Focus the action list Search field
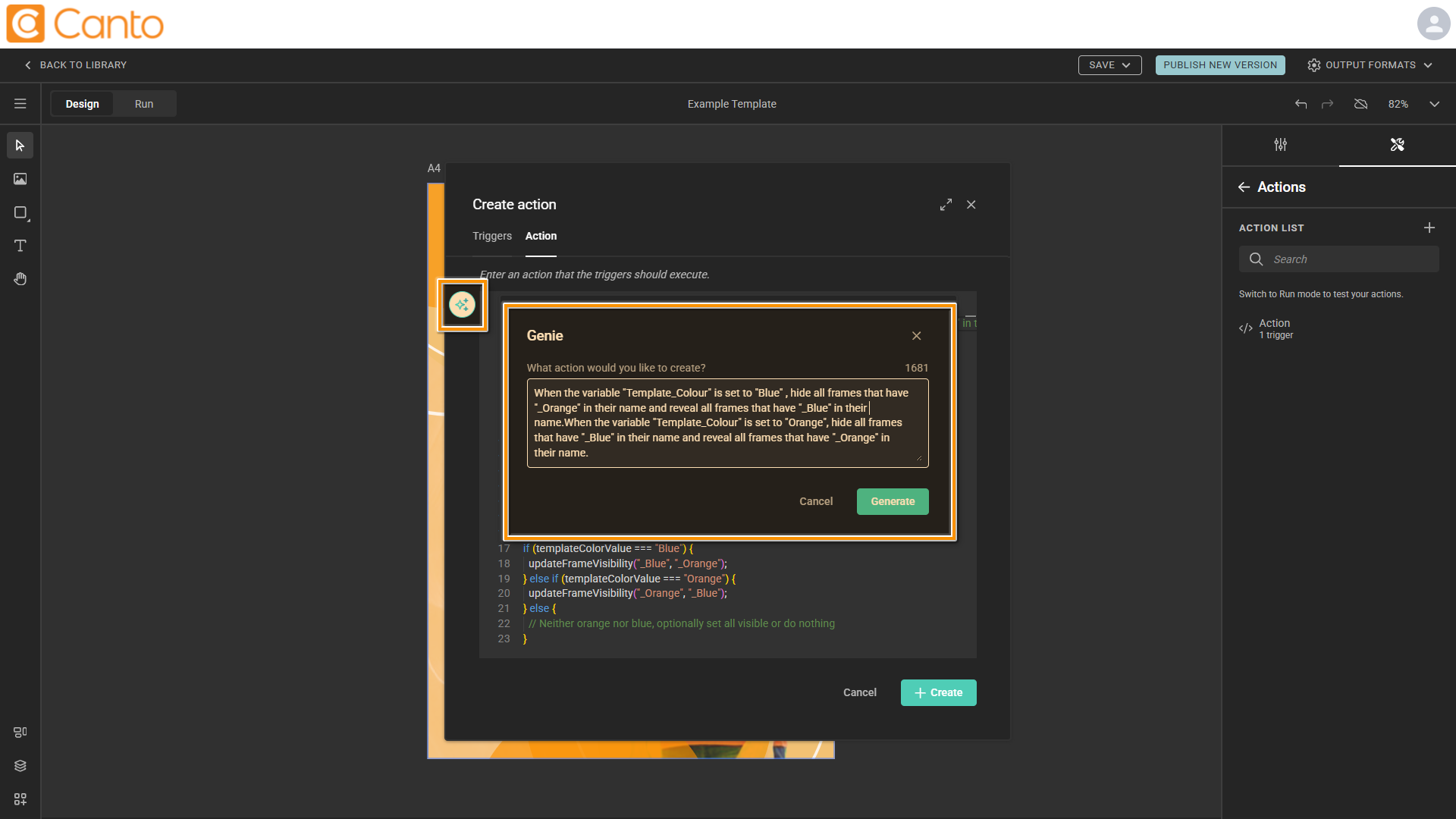Image resolution: width=1456 pixels, height=819 pixels. pos(1339,259)
